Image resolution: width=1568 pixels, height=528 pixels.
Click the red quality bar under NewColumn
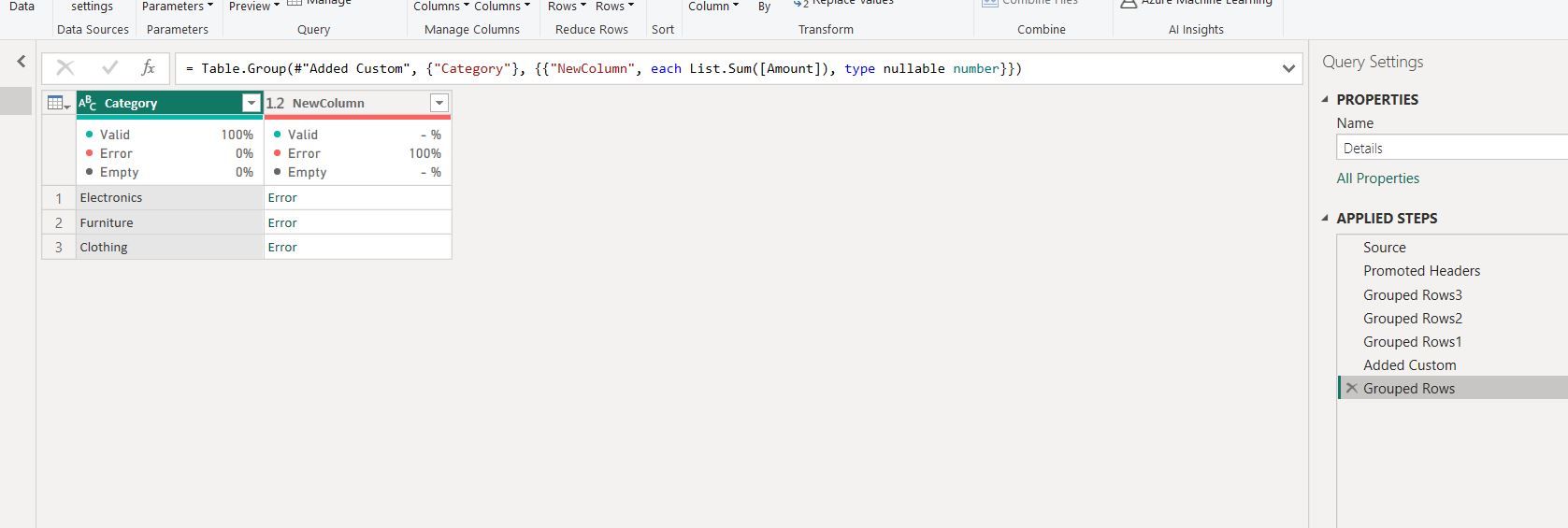click(x=358, y=118)
